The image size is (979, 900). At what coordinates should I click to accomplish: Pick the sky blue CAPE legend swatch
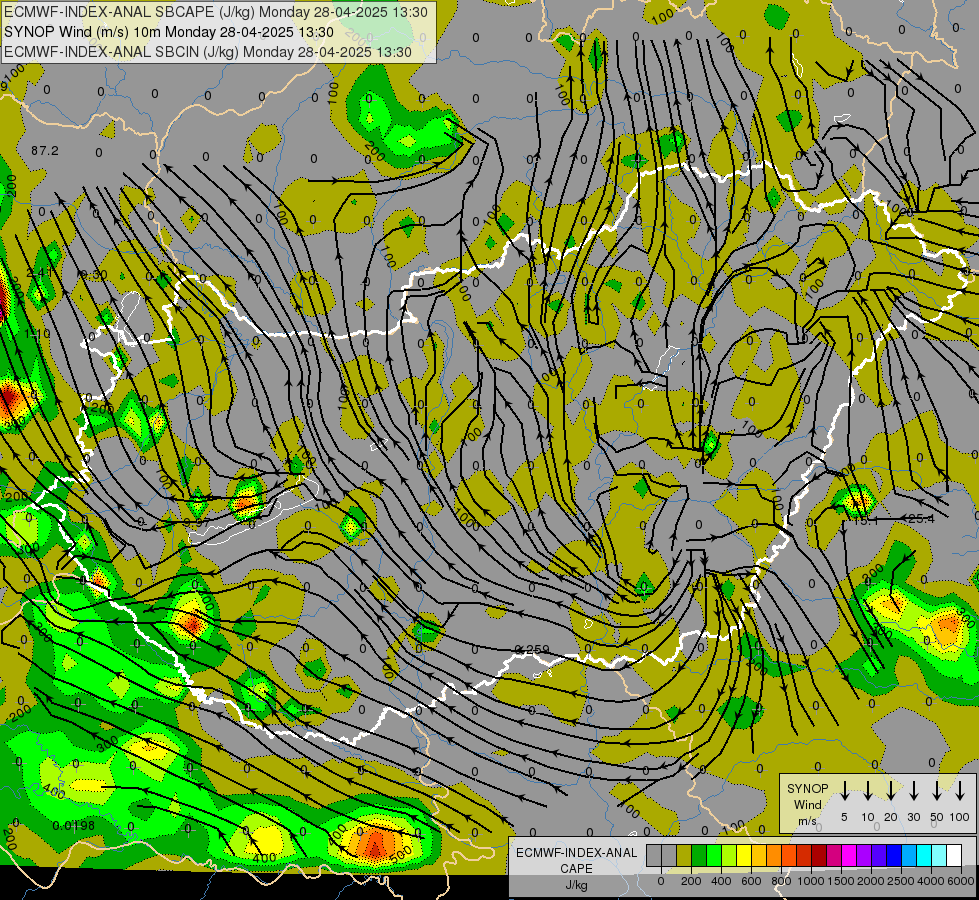909,855
